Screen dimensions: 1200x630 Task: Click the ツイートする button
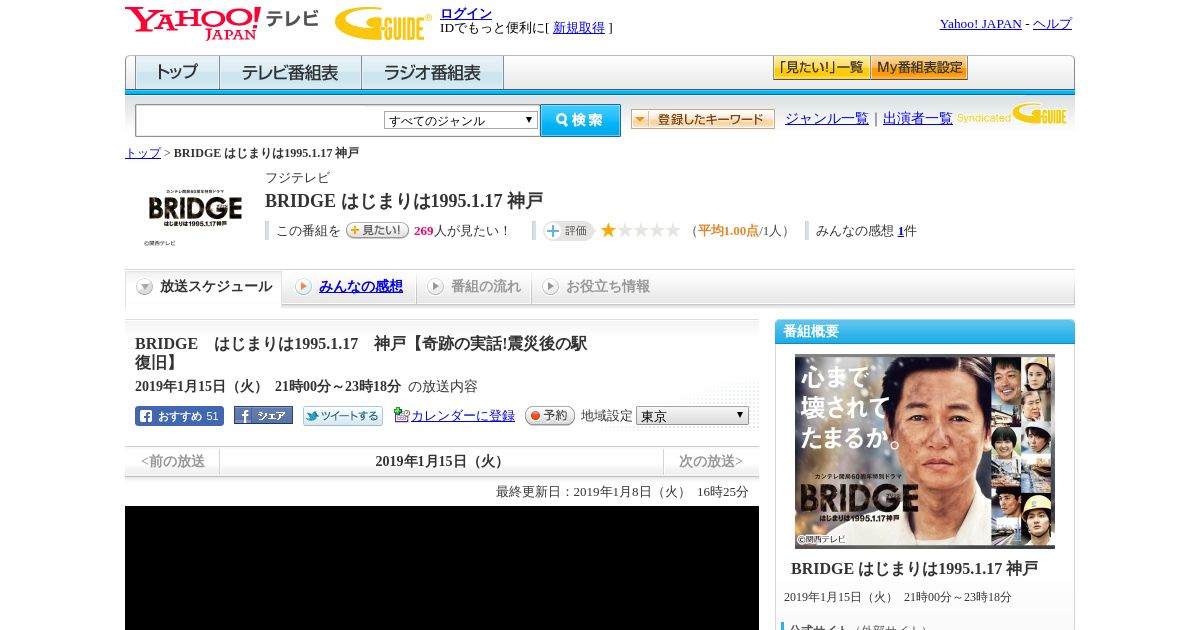tap(343, 416)
